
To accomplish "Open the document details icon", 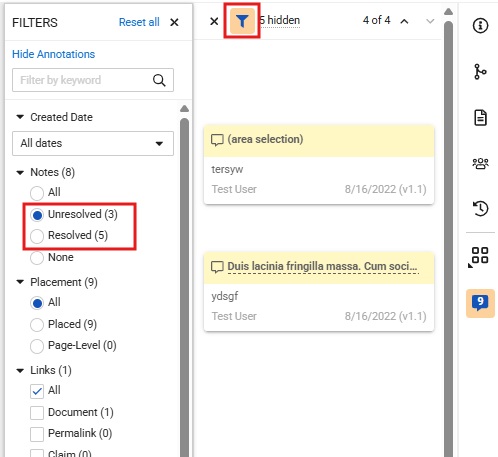I will point(480,117).
